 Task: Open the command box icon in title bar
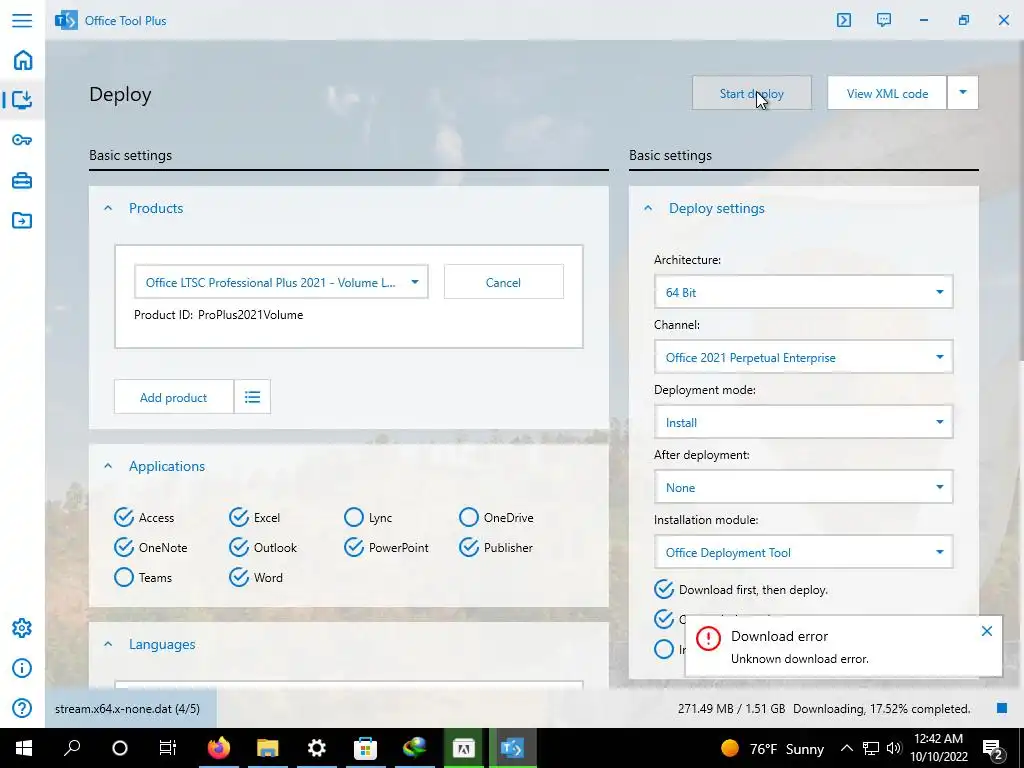click(x=844, y=20)
